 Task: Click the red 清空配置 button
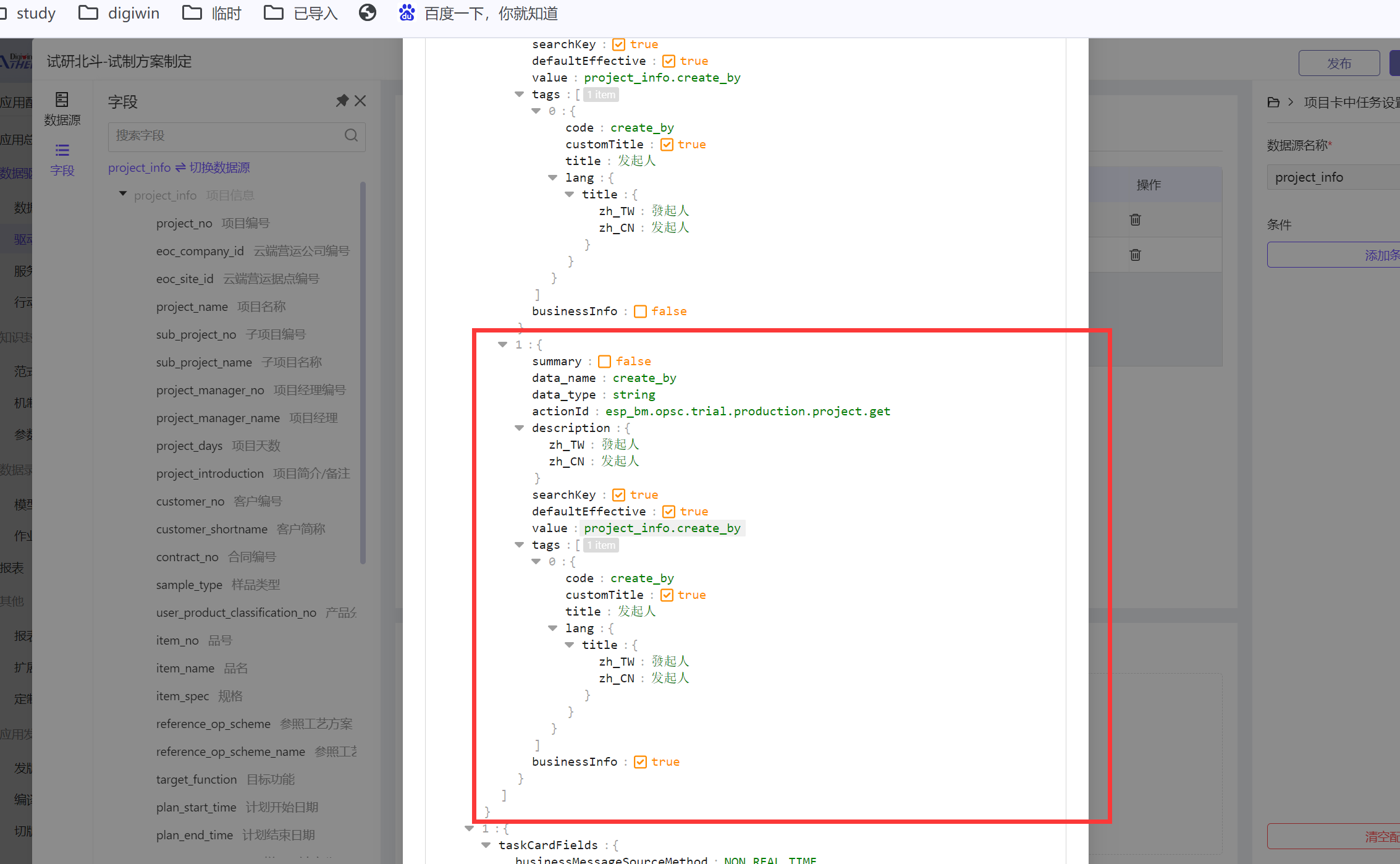(1333, 836)
